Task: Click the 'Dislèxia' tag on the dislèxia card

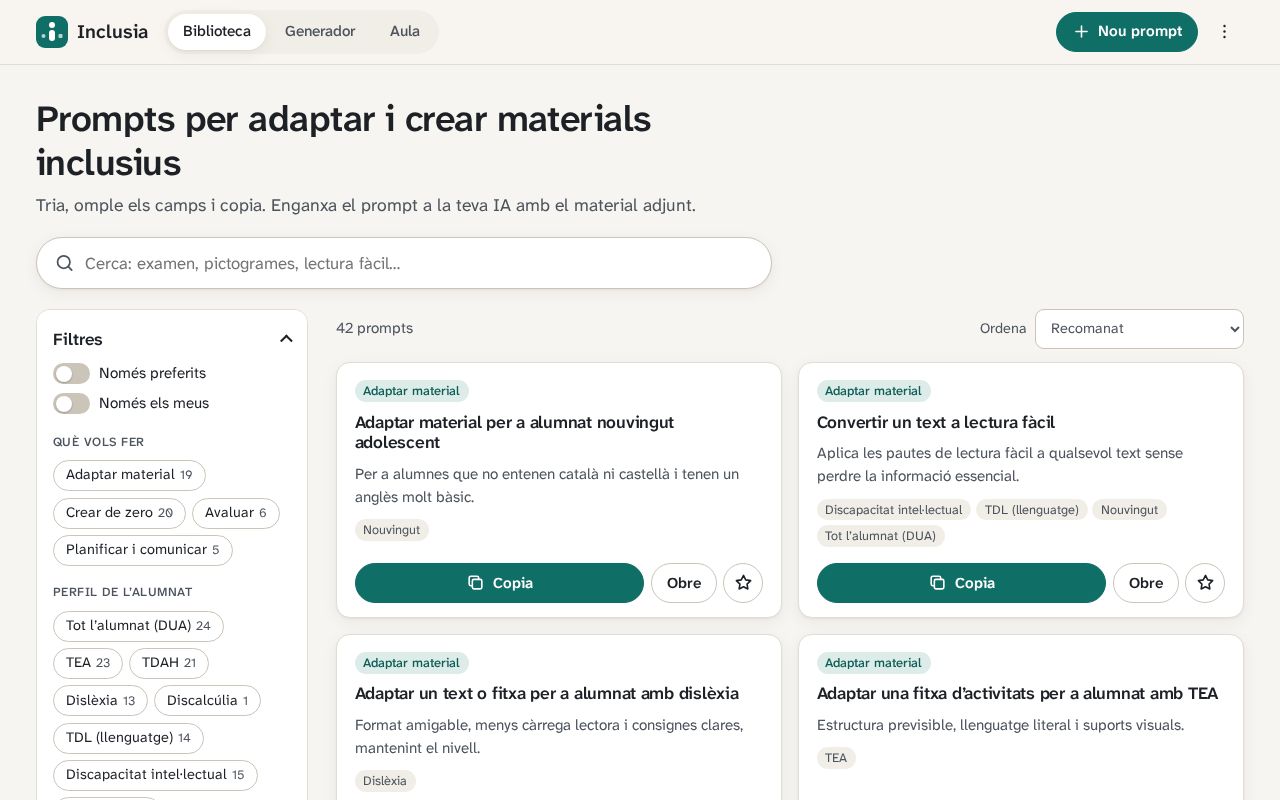Action: click(385, 781)
